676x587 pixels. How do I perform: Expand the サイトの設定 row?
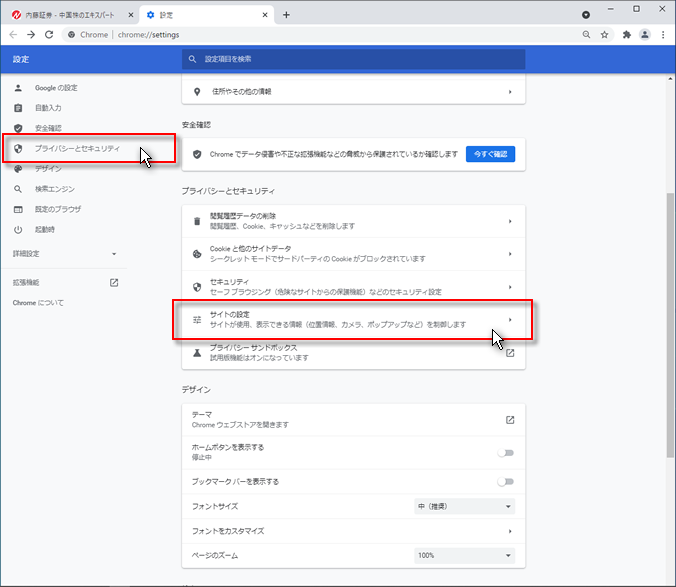pos(509,320)
